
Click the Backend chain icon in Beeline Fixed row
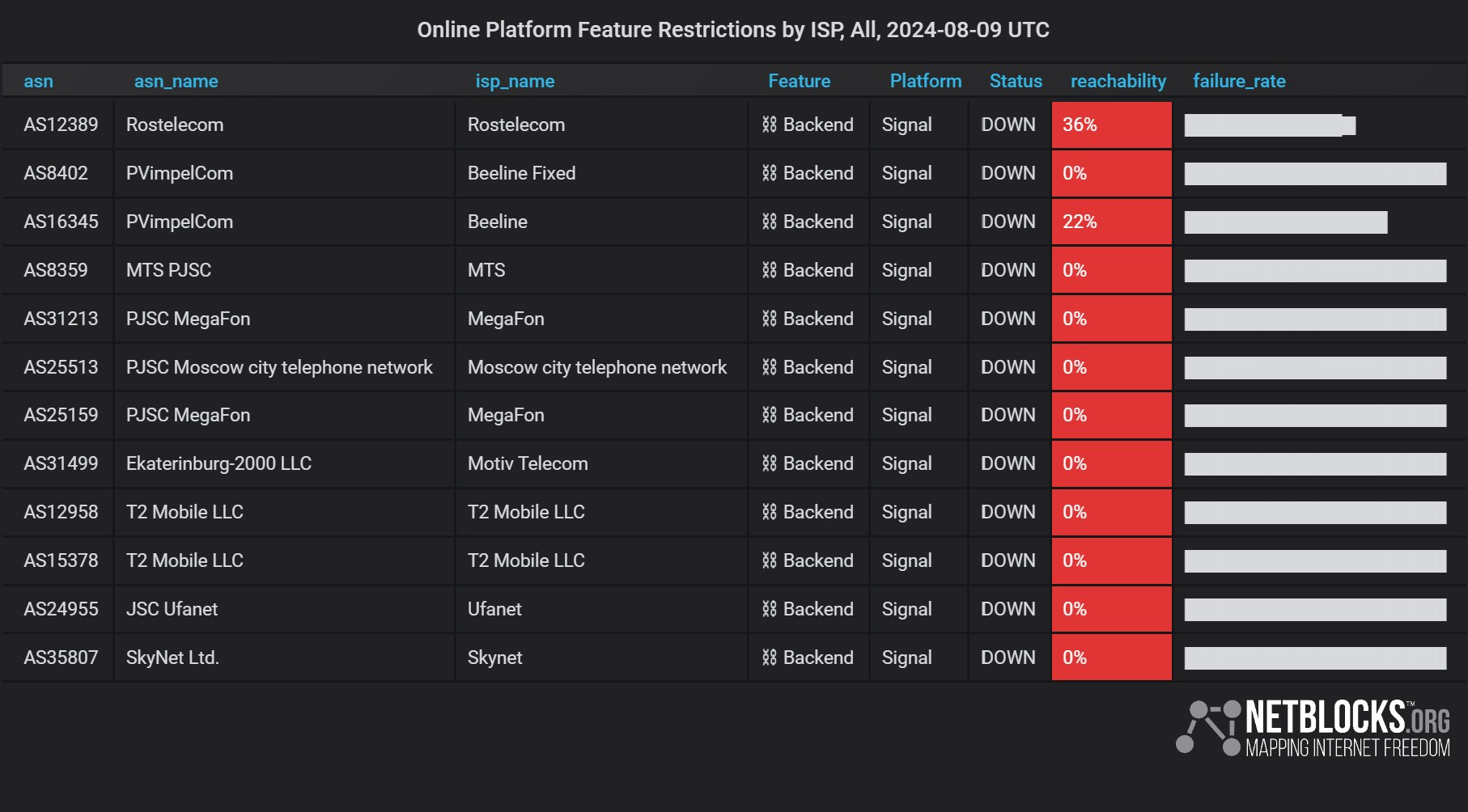tap(769, 173)
